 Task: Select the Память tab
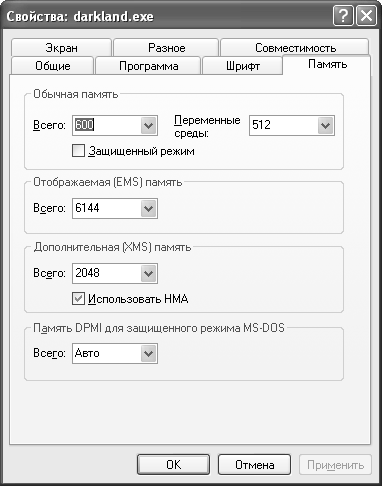[327, 64]
